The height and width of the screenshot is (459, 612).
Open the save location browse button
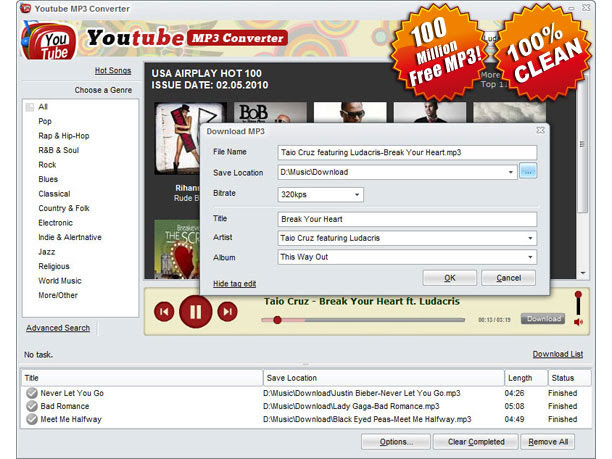(x=528, y=171)
